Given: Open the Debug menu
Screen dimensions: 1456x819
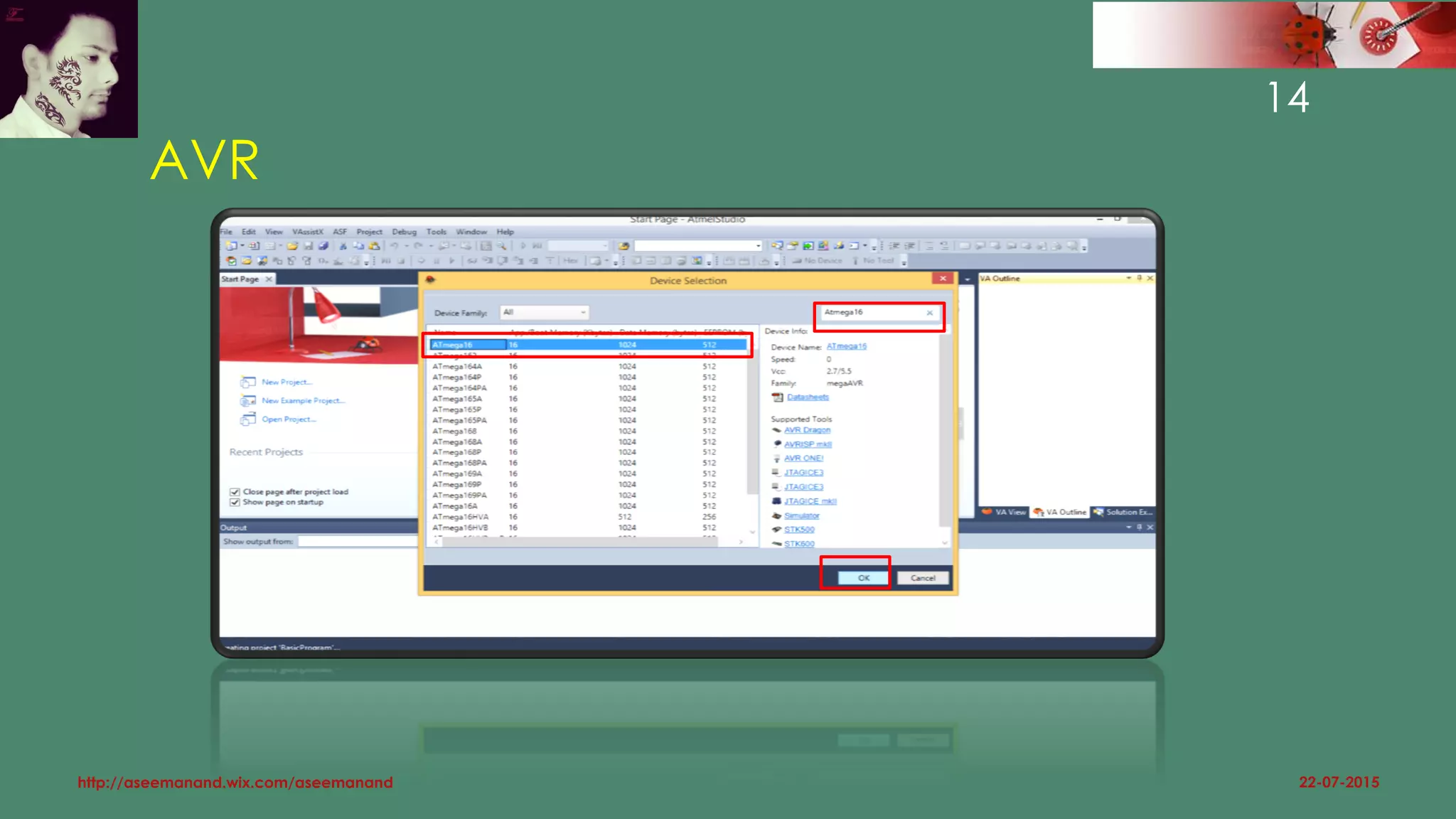Looking at the screenshot, I should pos(404,232).
